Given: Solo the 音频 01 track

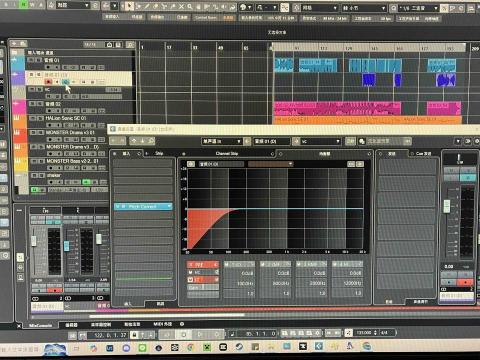Looking at the screenshot, I should [38, 60].
